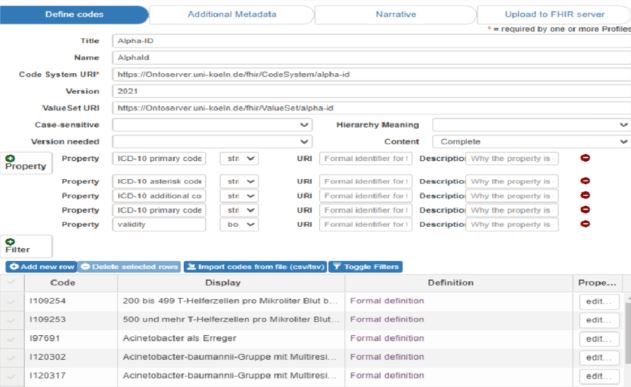Click the ICD-10 asterisk code name field
The image size is (631, 387).
click(159, 181)
